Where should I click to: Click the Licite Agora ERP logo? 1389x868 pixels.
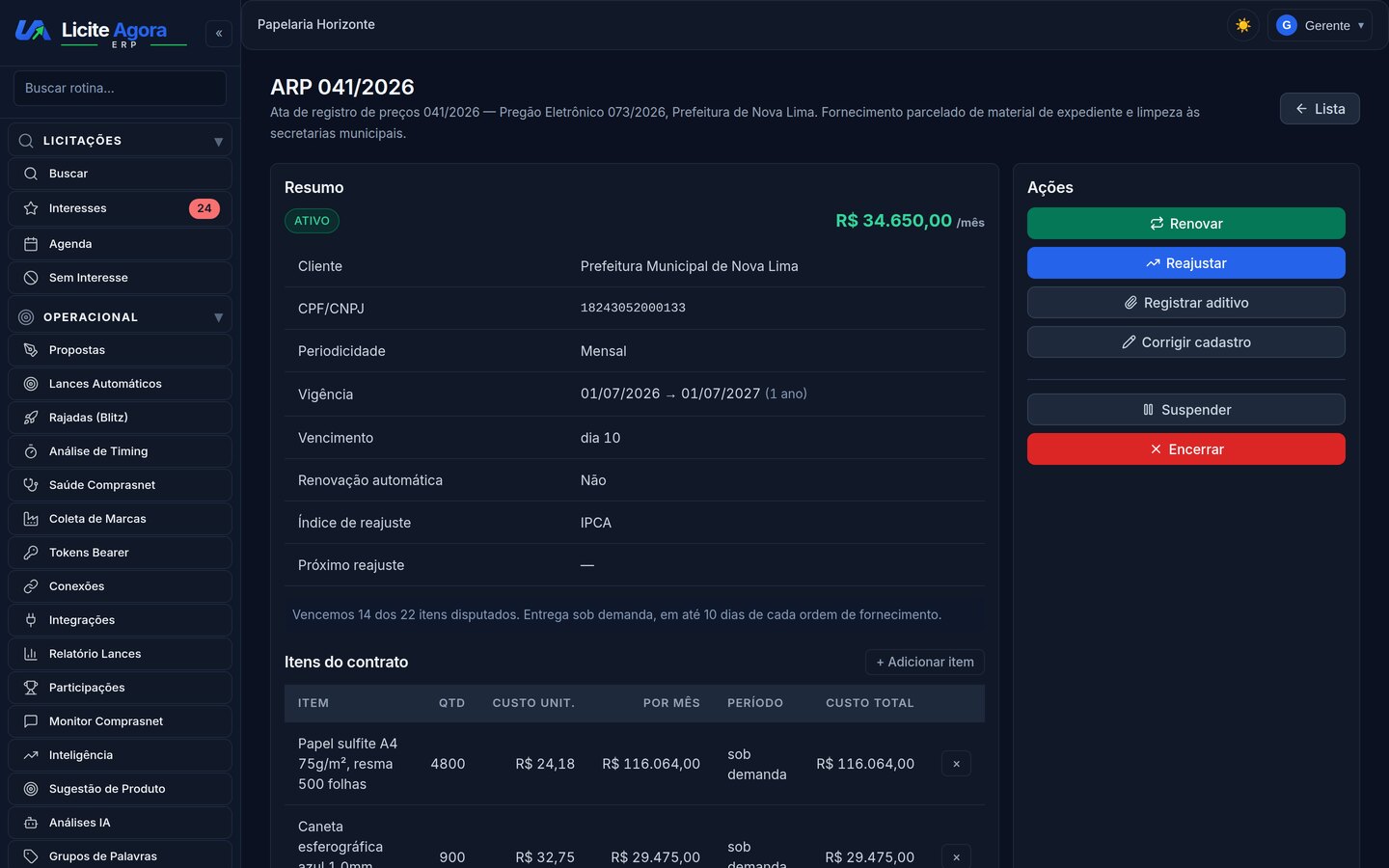[100, 33]
